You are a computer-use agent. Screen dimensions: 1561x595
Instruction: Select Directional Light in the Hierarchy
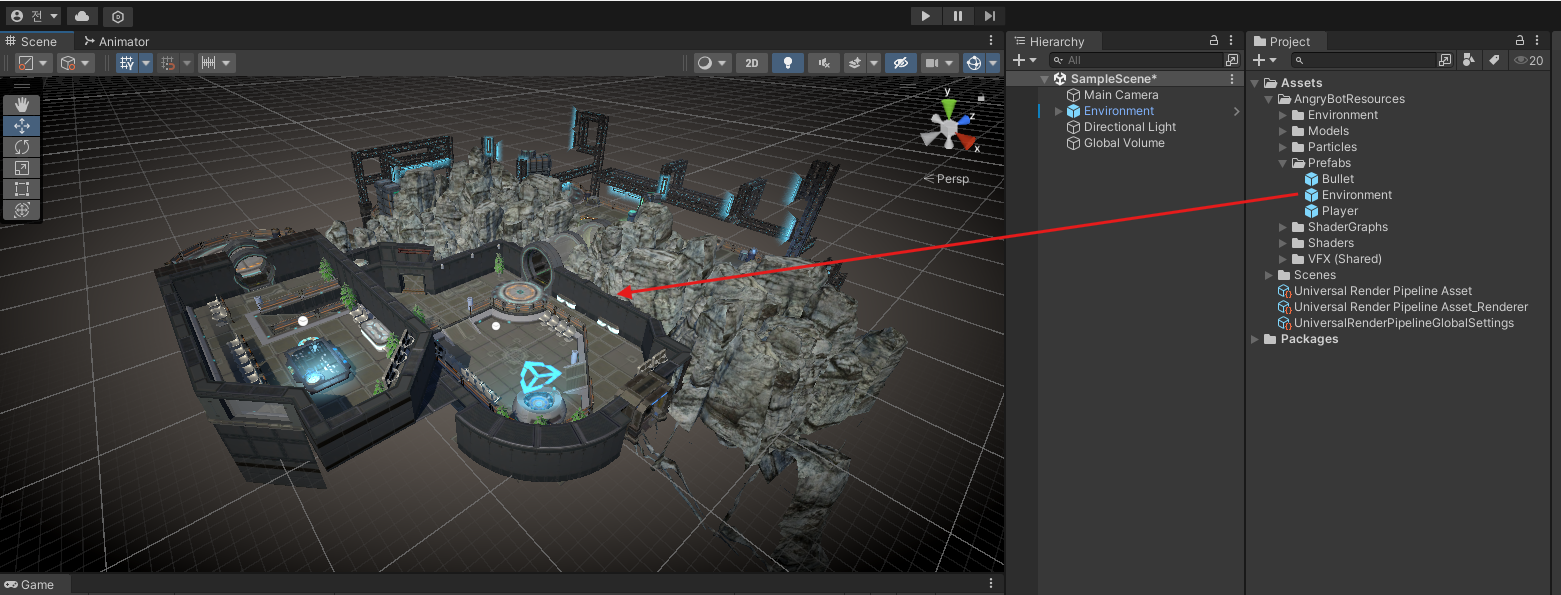tap(1130, 127)
